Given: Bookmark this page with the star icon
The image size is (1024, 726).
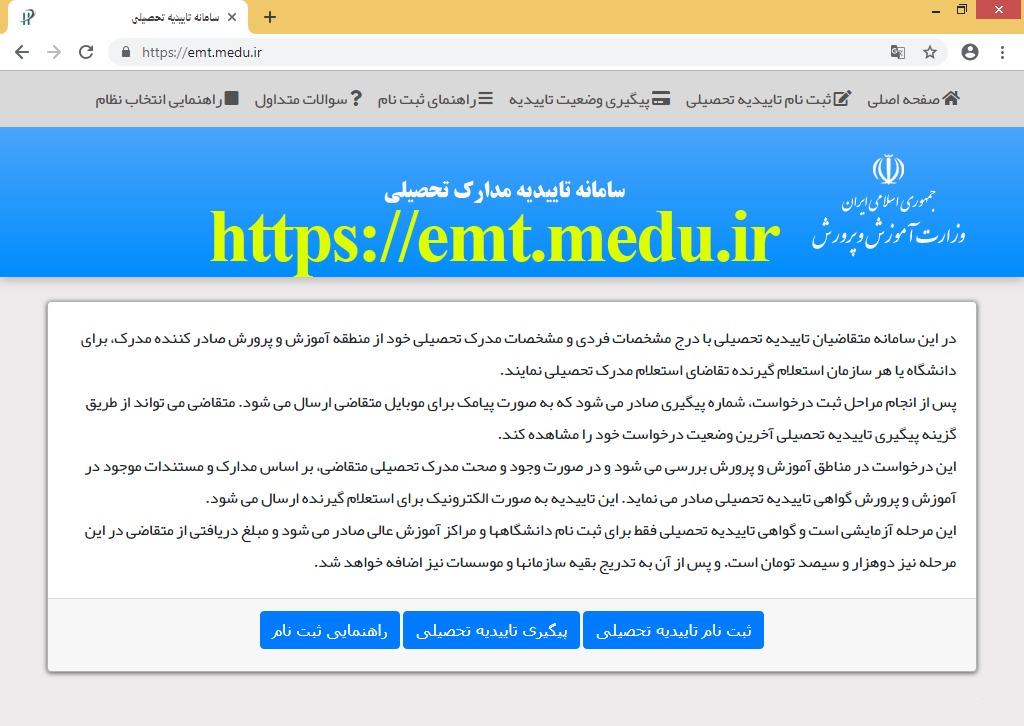Looking at the screenshot, I should point(930,52).
